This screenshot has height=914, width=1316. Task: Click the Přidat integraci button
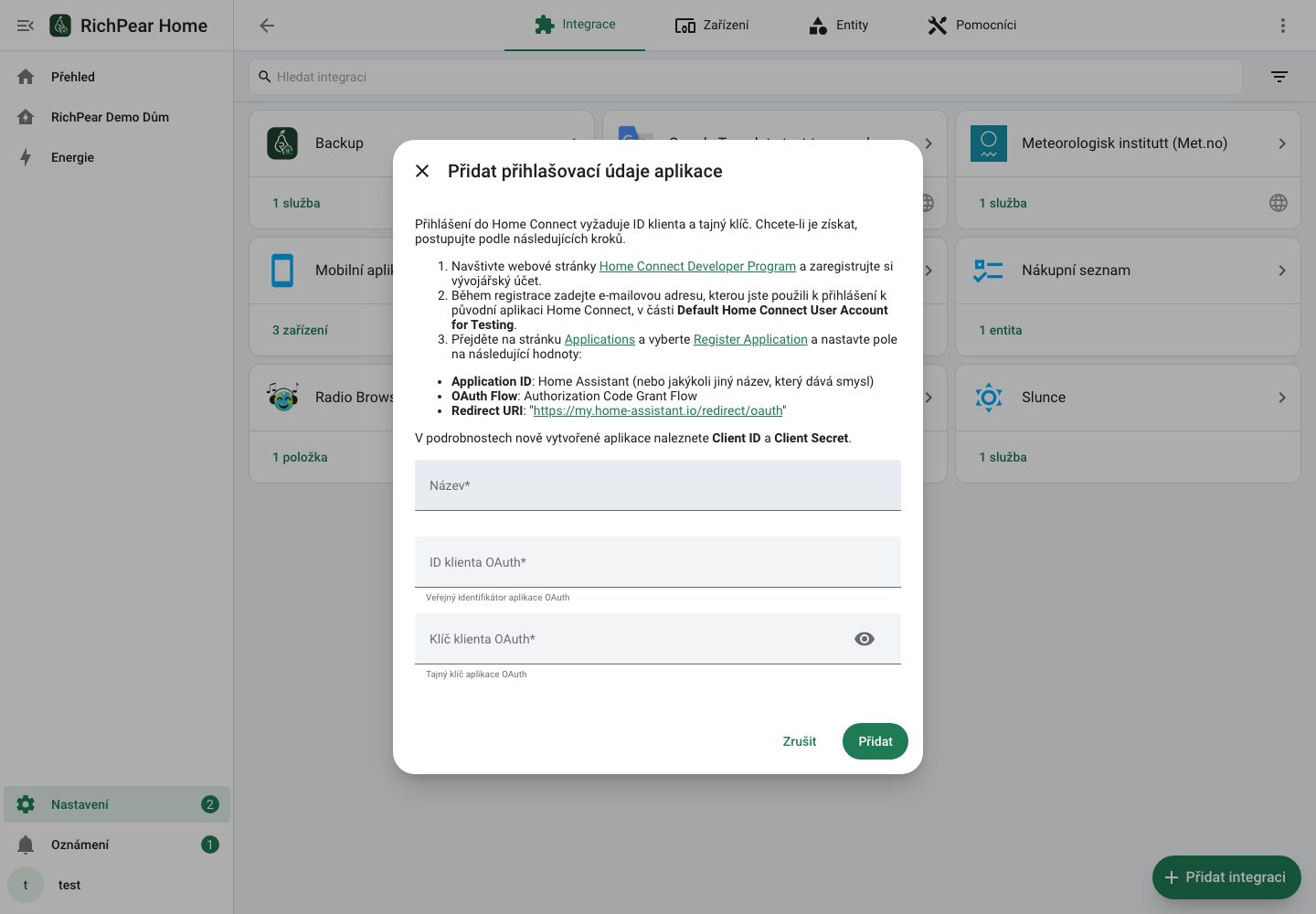coord(1226,877)
